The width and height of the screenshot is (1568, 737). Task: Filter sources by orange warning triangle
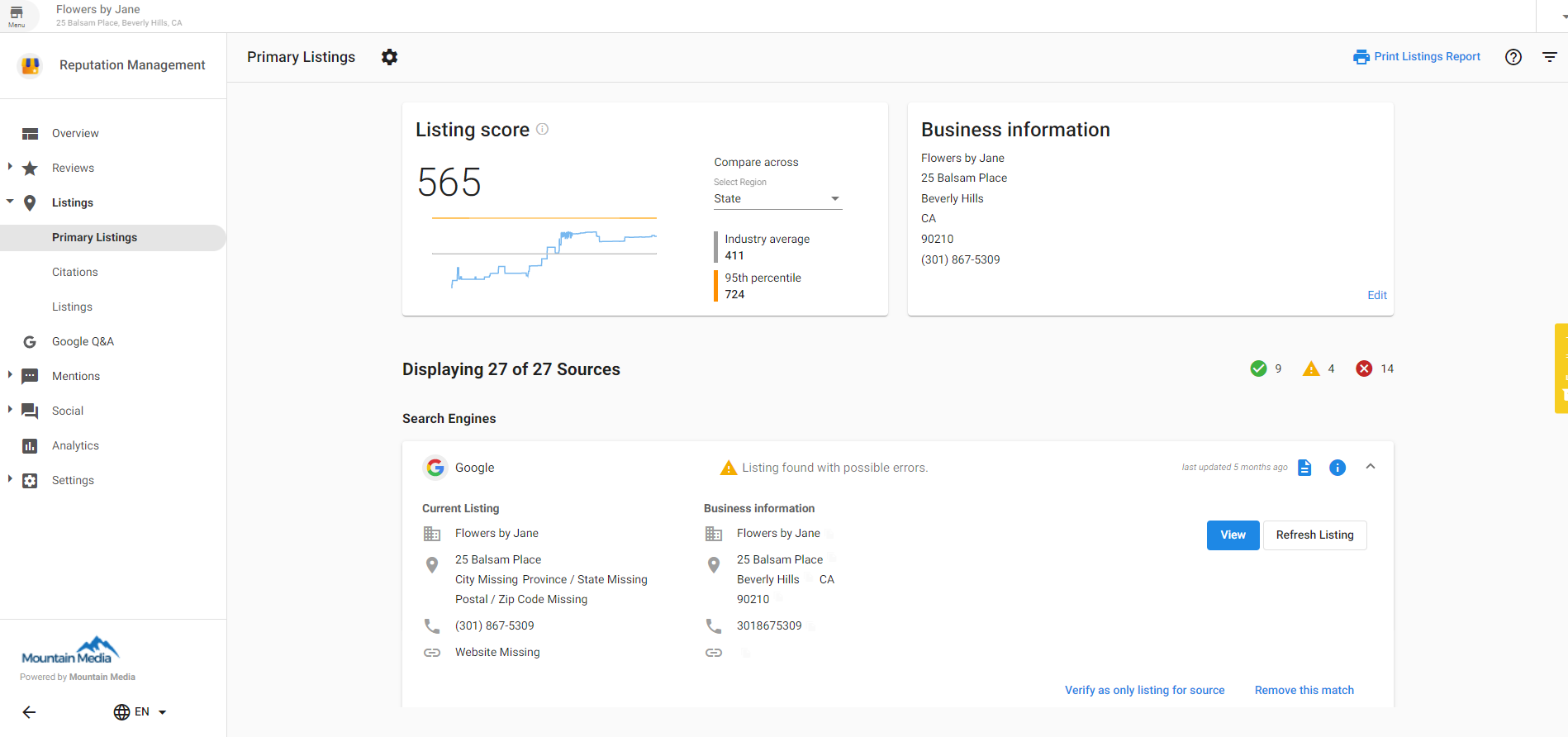coord(1311,368)
